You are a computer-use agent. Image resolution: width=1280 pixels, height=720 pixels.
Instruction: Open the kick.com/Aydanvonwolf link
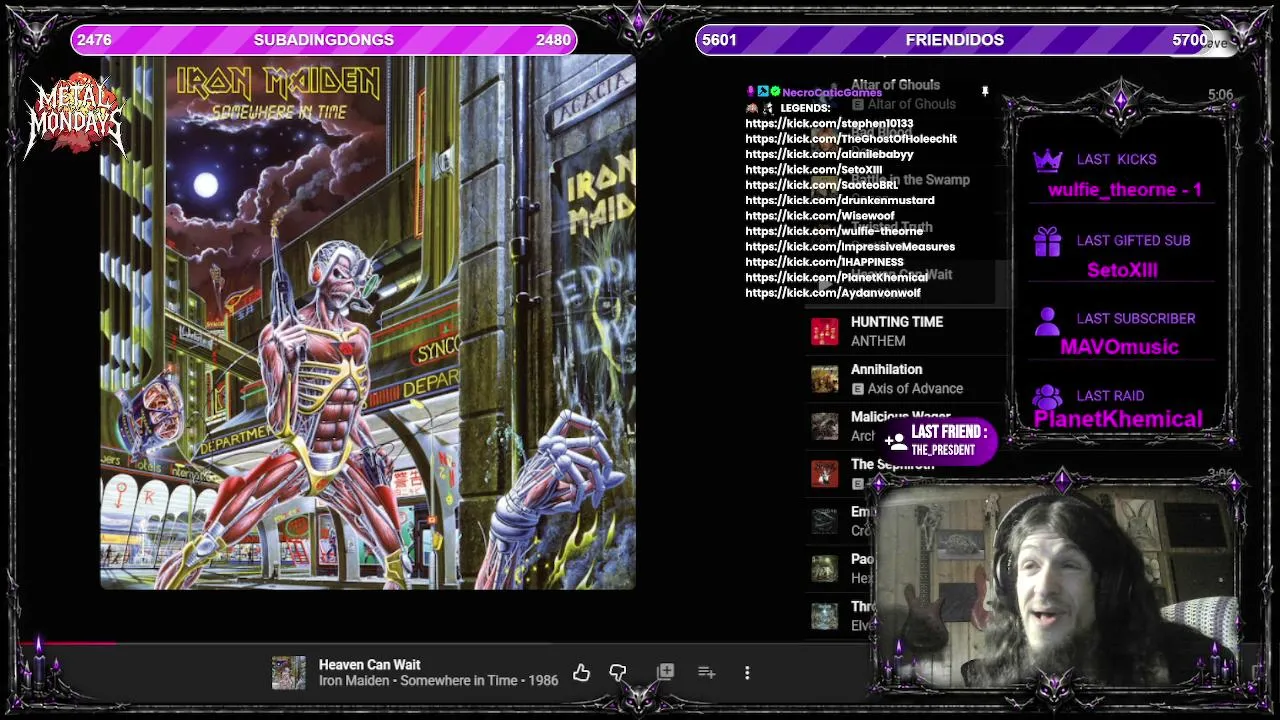click(x=833, y=293)
